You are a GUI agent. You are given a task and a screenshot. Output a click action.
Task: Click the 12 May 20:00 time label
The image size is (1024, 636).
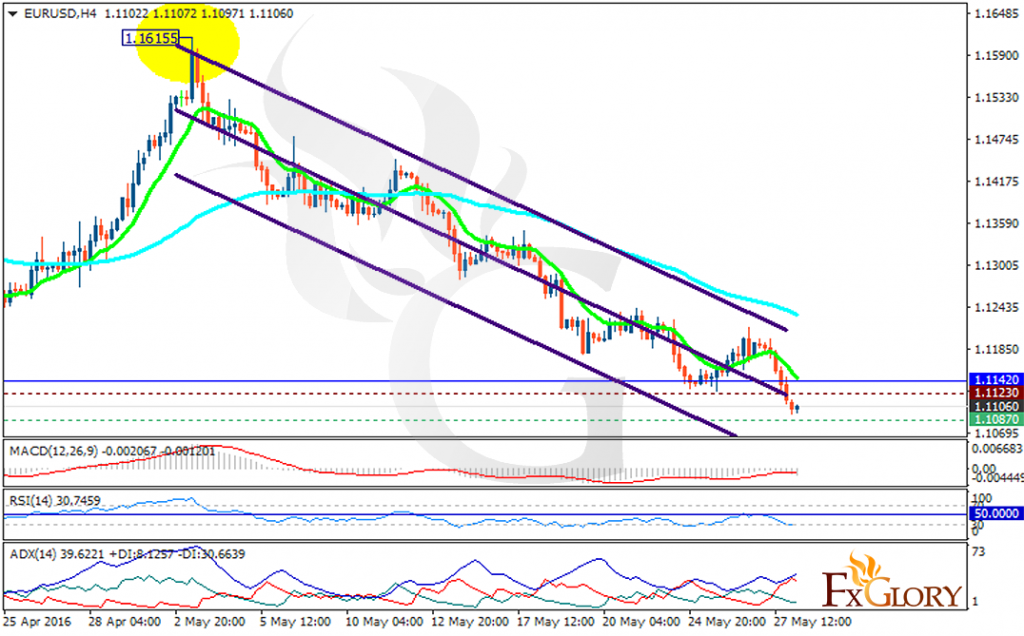(470, 622)
